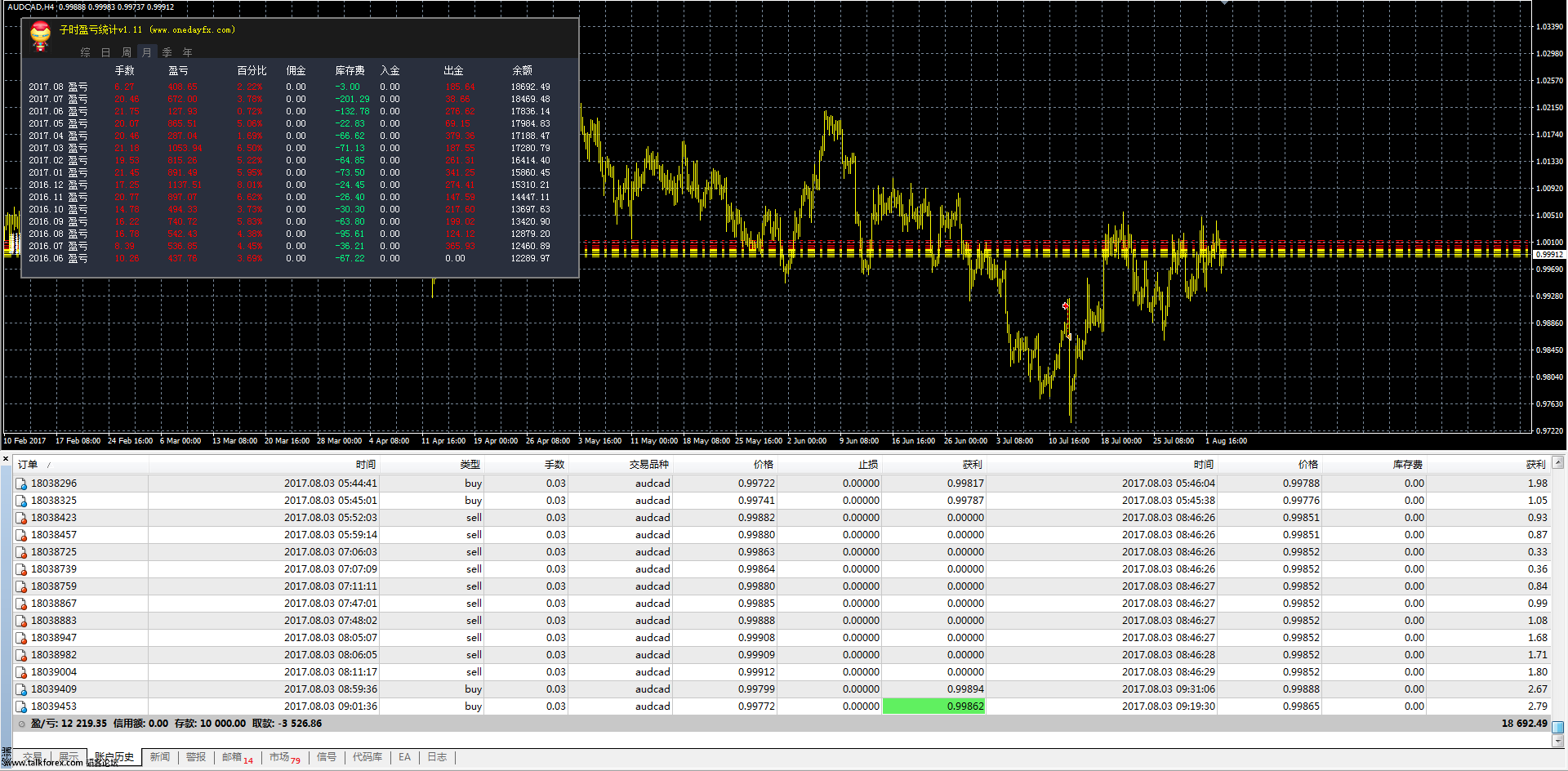Click the order icon for ticket 18038867
The height and width of the screenshot is (771, 1568).
pos(21,604)
